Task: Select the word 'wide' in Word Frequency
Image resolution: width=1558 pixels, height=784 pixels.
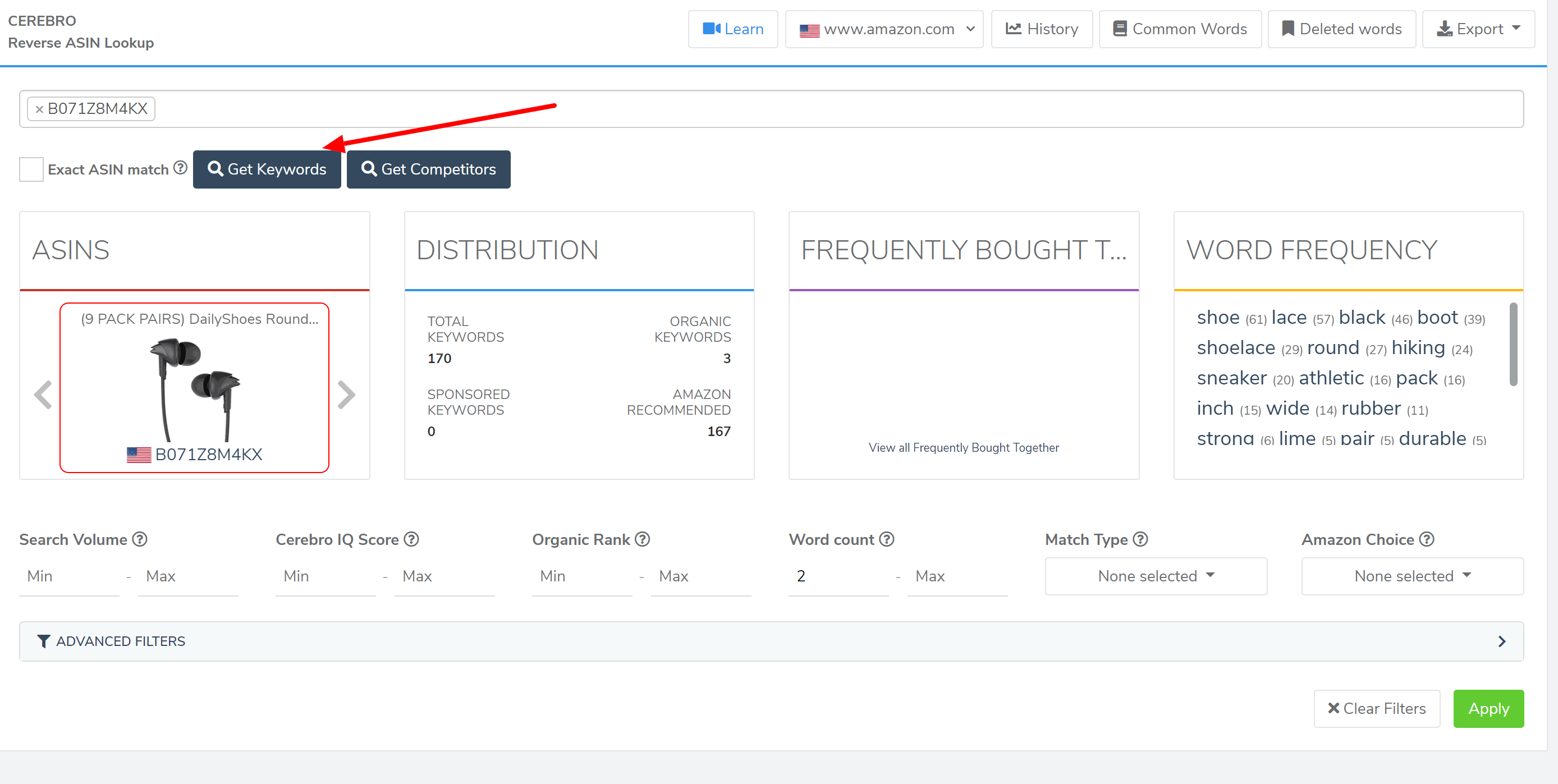Action: click(x=1287, y=409)
